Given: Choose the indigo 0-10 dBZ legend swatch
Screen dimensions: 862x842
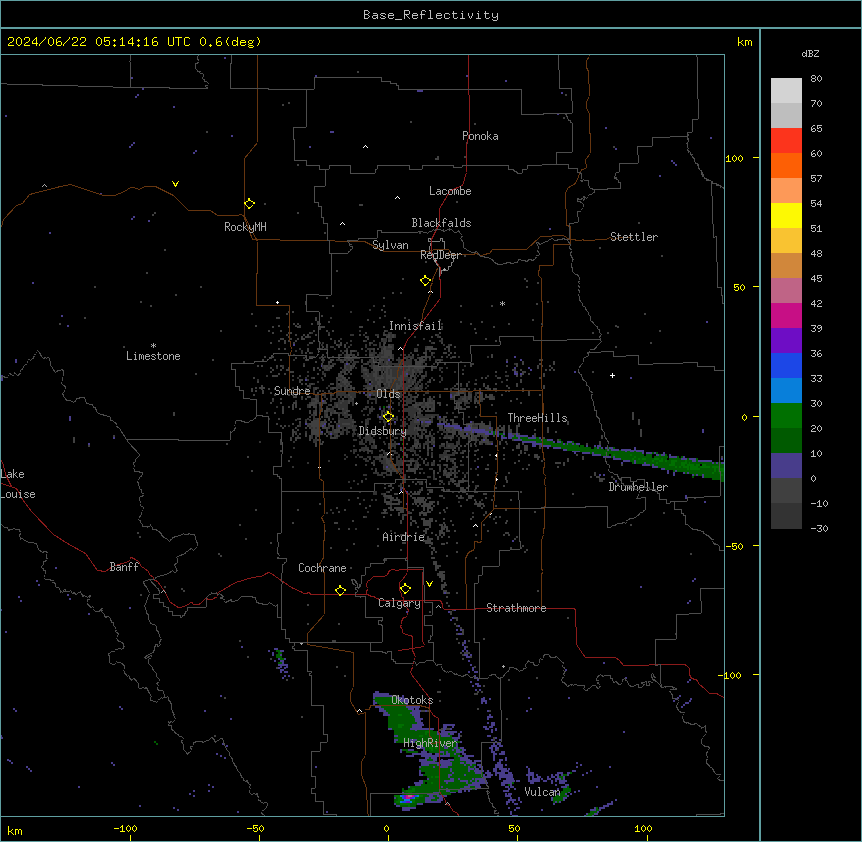Looking at the screenshot, I should [786, 466].
